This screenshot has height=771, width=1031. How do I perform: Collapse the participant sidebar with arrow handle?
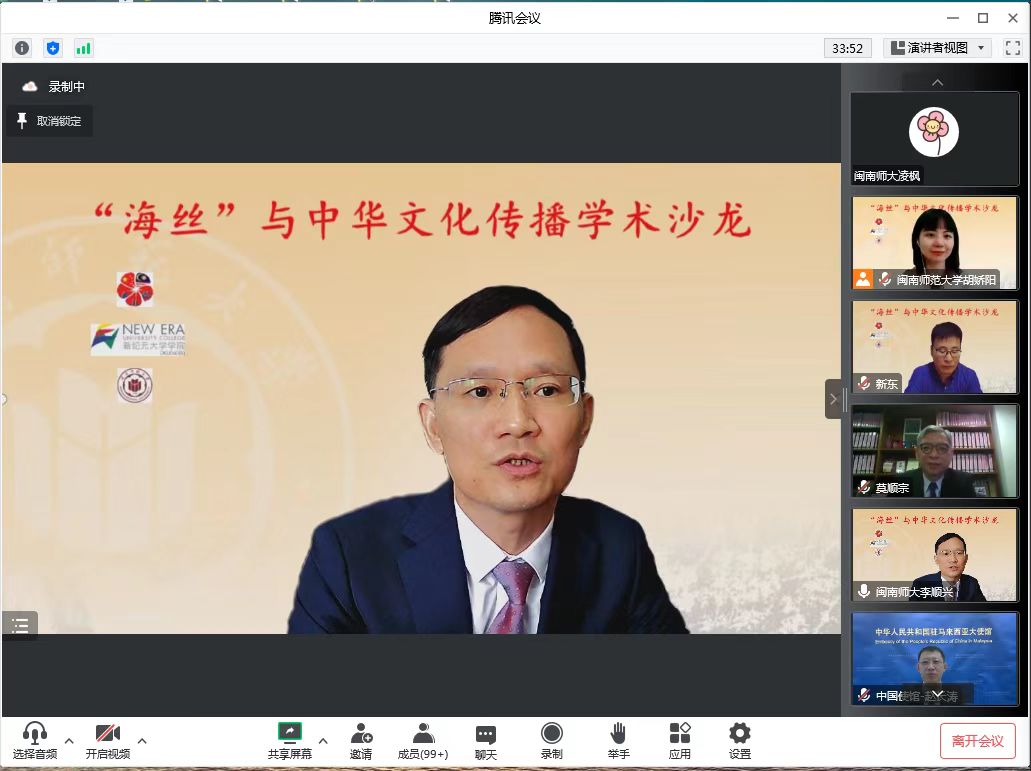[834, 399]
